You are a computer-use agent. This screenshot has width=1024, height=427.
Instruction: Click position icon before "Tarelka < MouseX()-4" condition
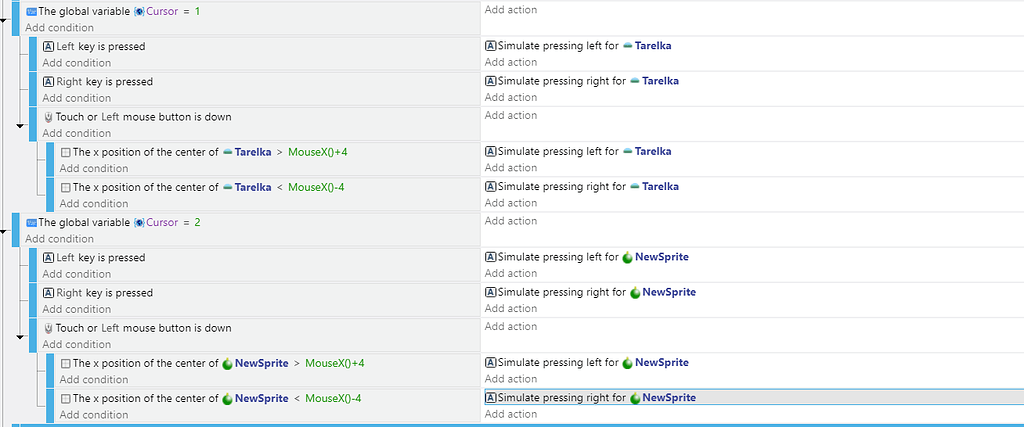tap(66, 187)
